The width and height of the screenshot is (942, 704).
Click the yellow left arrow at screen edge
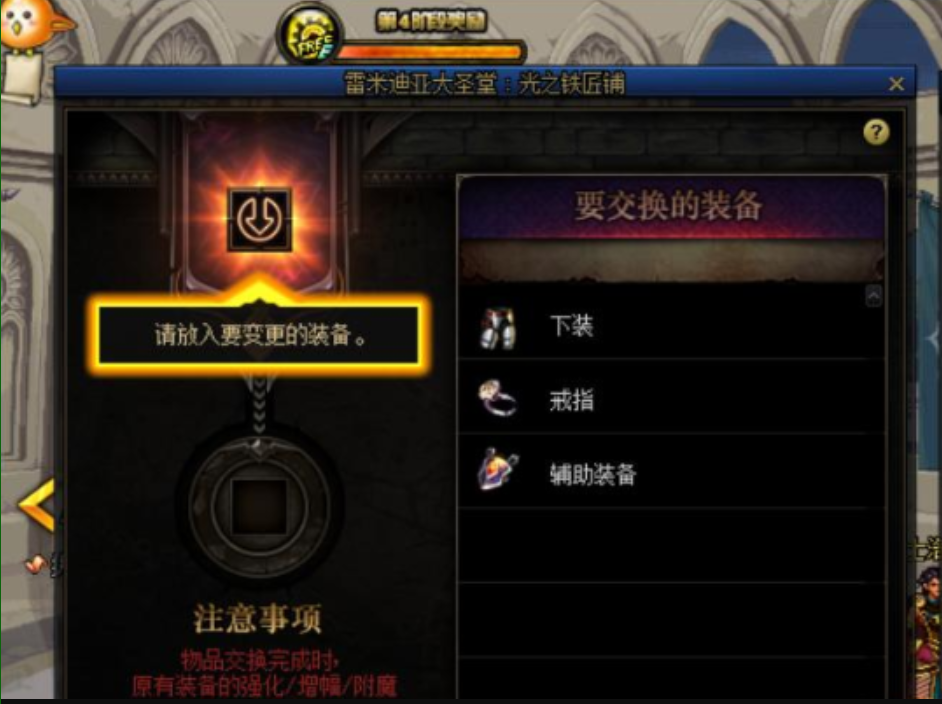click(x=37, y=506)
